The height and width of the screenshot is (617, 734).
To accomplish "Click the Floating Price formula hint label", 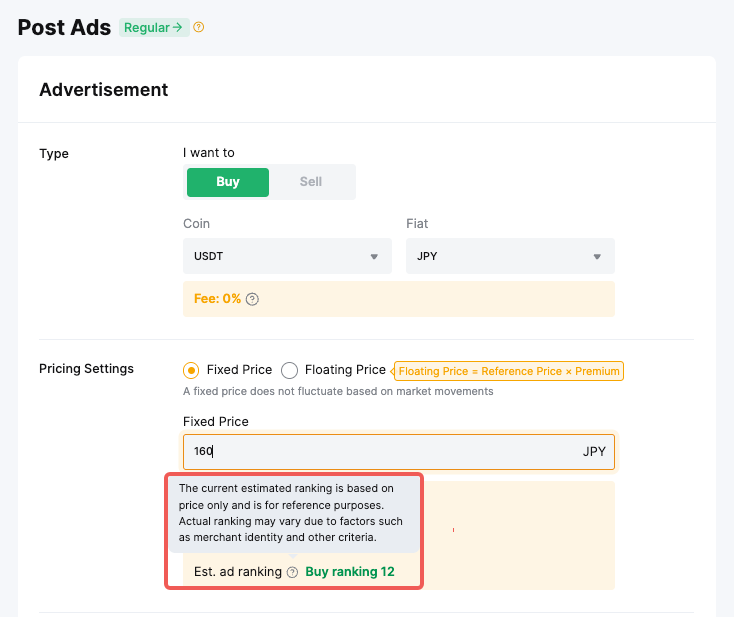I will click(x=509, y=371).
